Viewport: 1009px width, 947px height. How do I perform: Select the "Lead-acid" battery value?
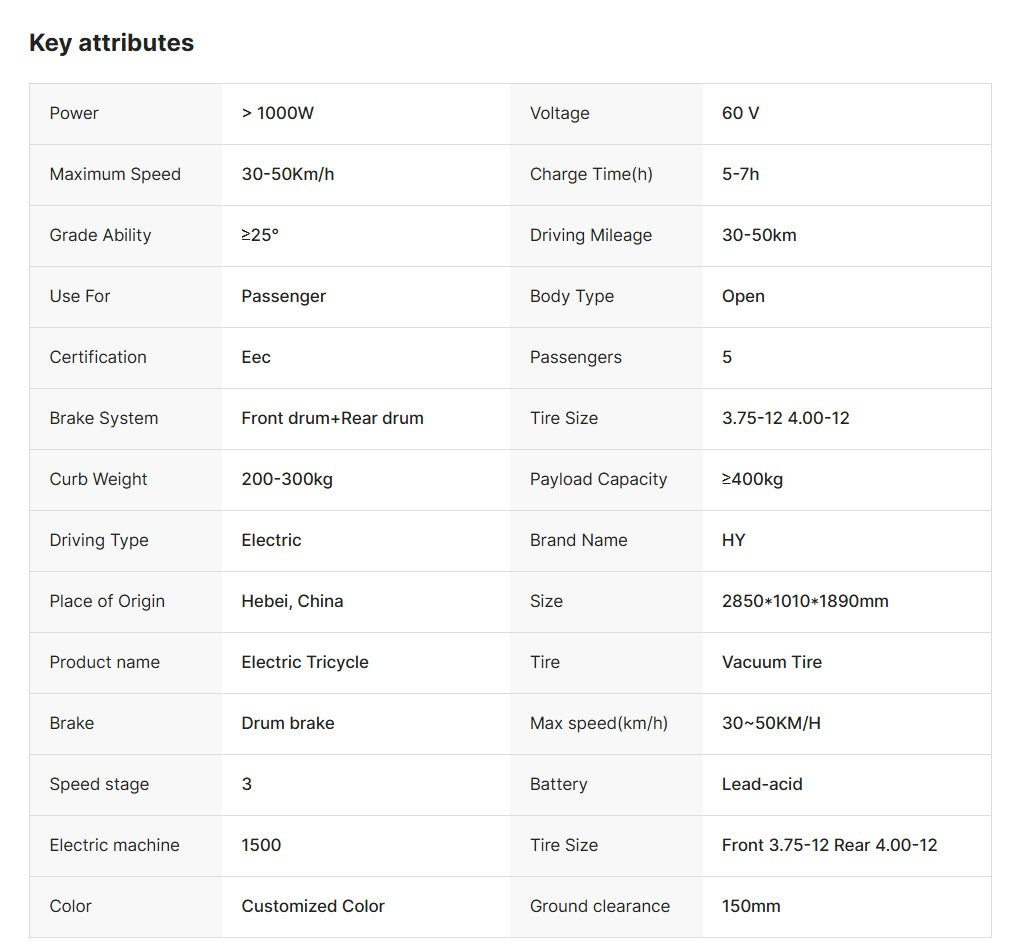[x=761, y=784]
